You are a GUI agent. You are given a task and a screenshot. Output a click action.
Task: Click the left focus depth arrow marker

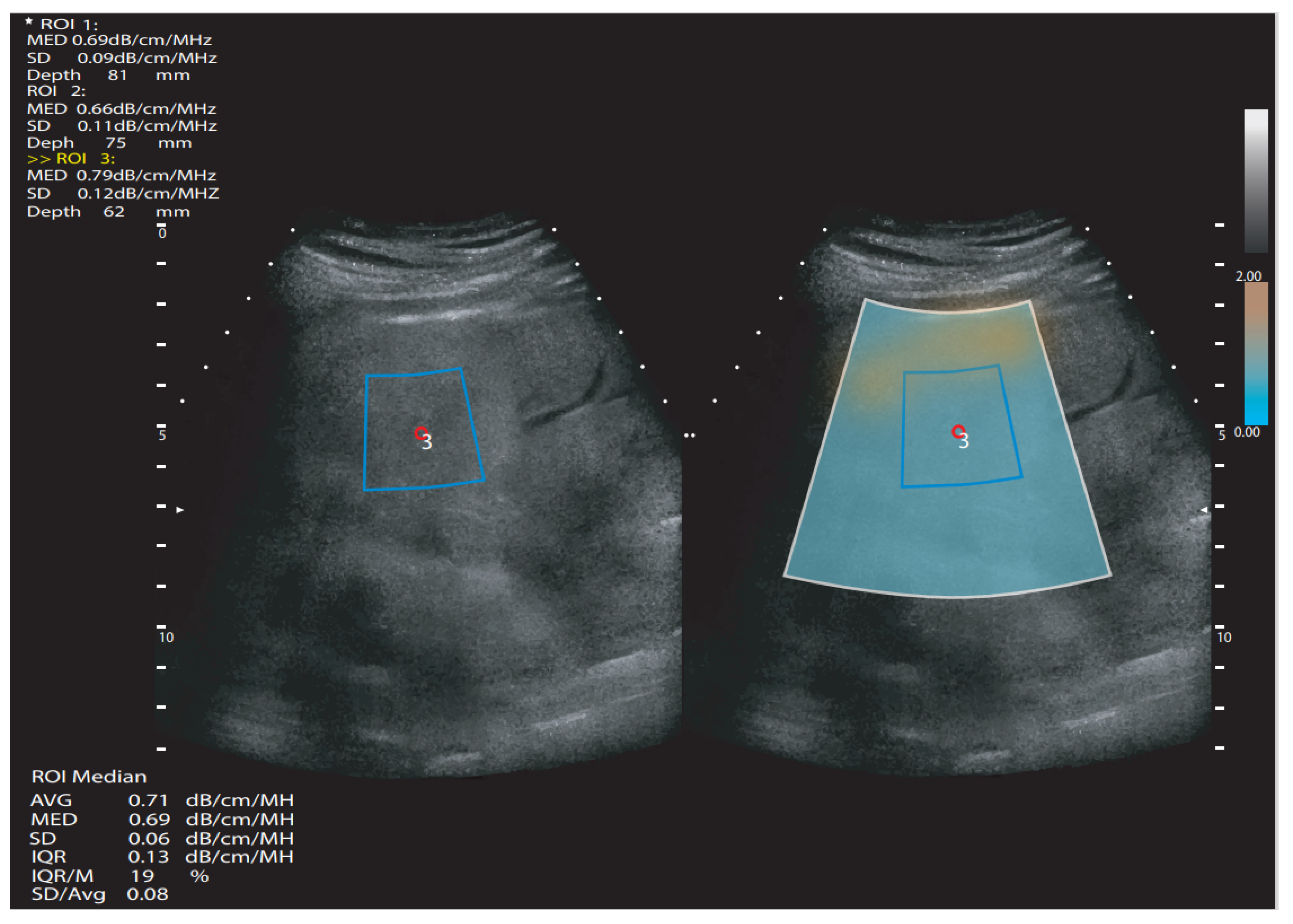pos(180,510)
